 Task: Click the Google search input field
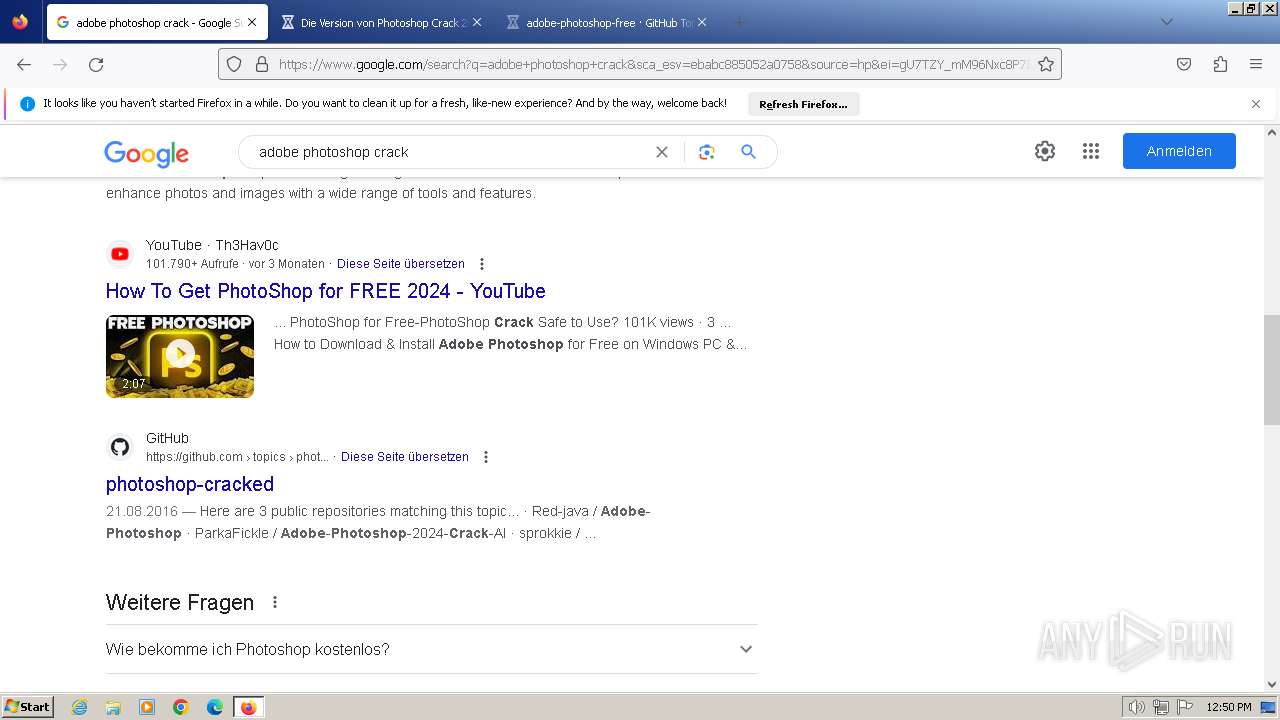(450, 152)
